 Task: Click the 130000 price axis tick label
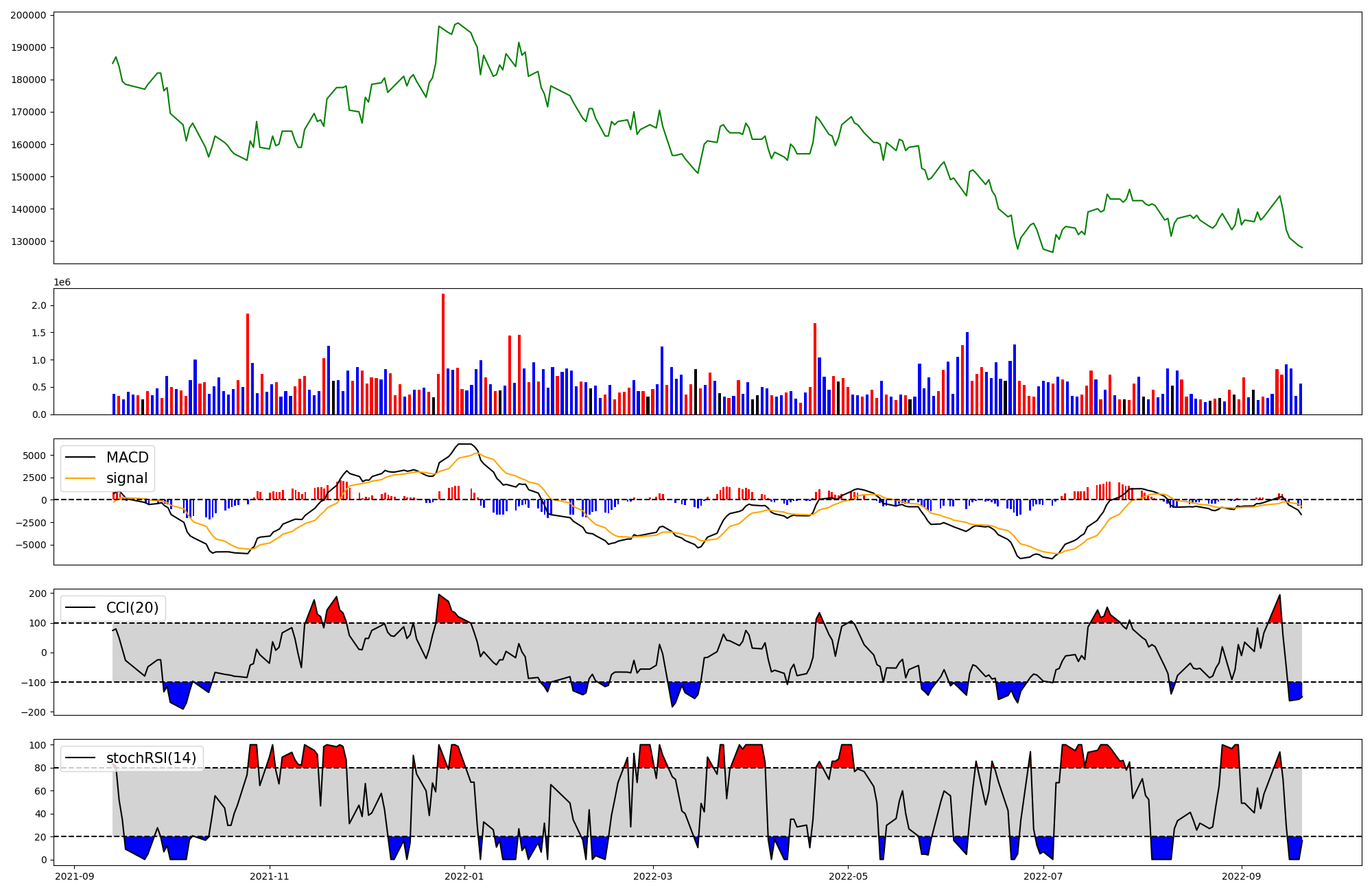point(29,242)
